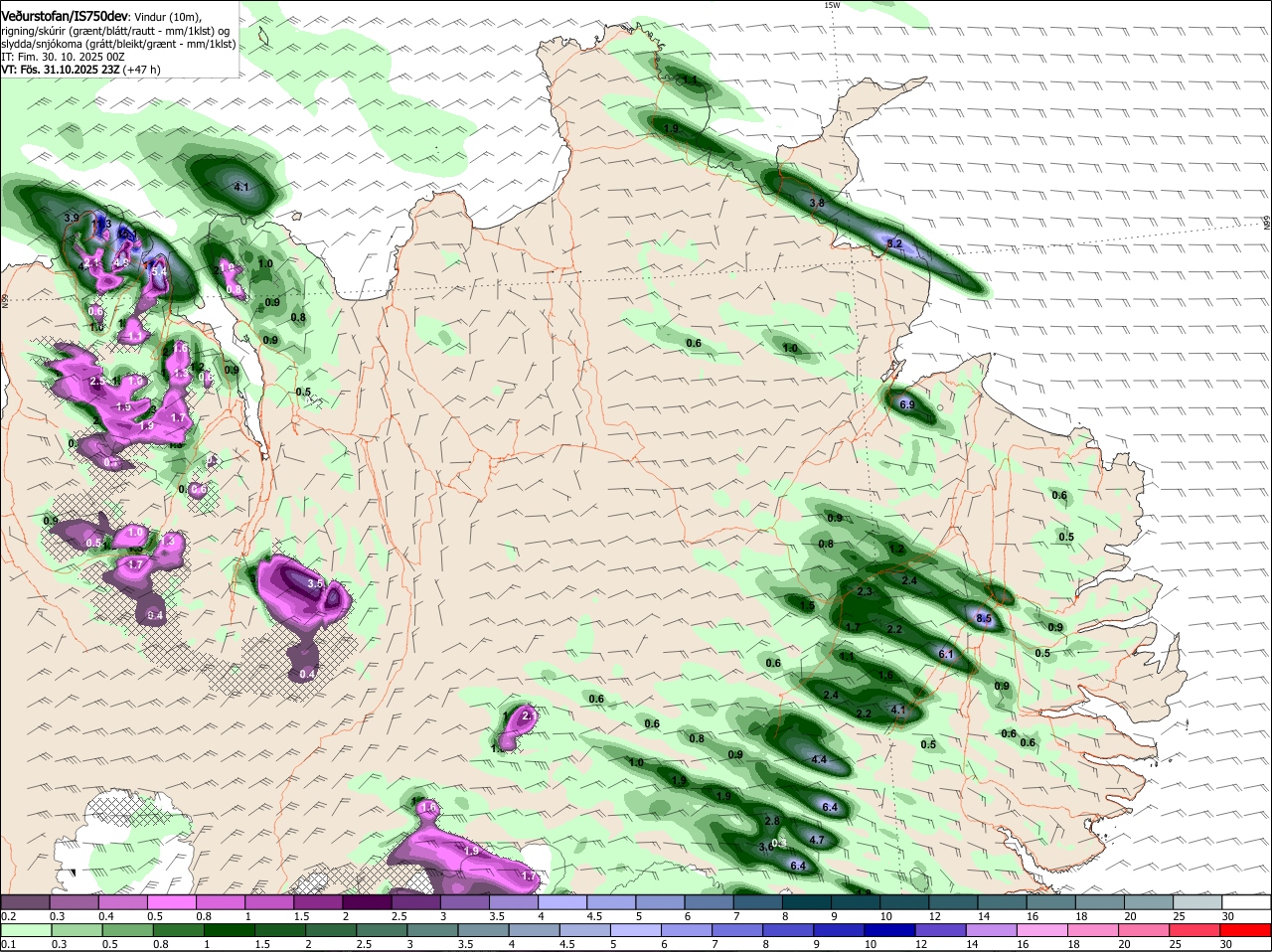Select the 6.1 precipitation value label
The width and height of the screenshot is (1272, 952).
[x=946, y=654]
